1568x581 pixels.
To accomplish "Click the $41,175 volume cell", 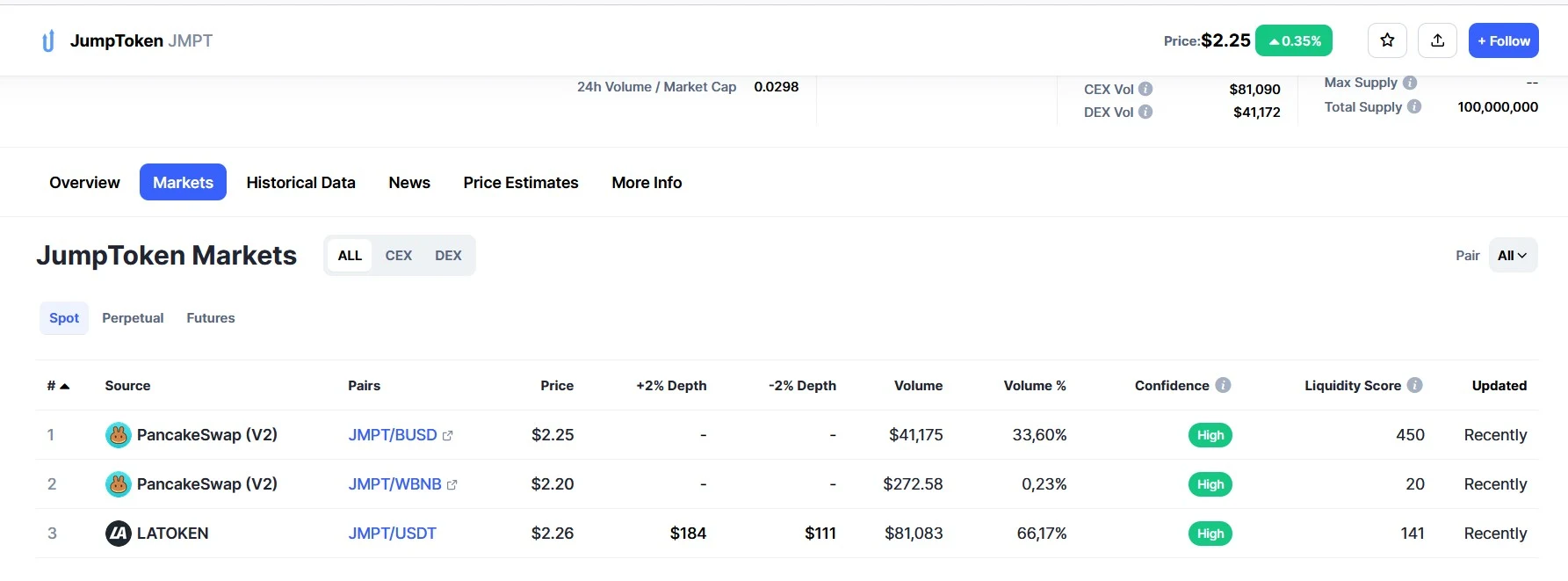I will coord(915,435).
